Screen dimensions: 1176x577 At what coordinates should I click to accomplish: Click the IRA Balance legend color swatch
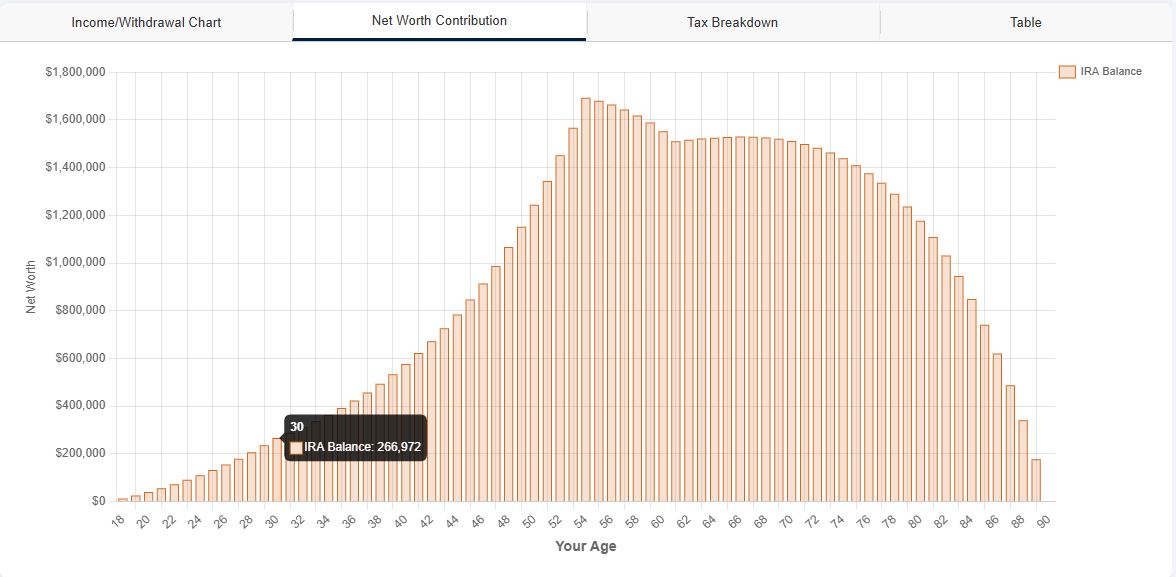1066,71
